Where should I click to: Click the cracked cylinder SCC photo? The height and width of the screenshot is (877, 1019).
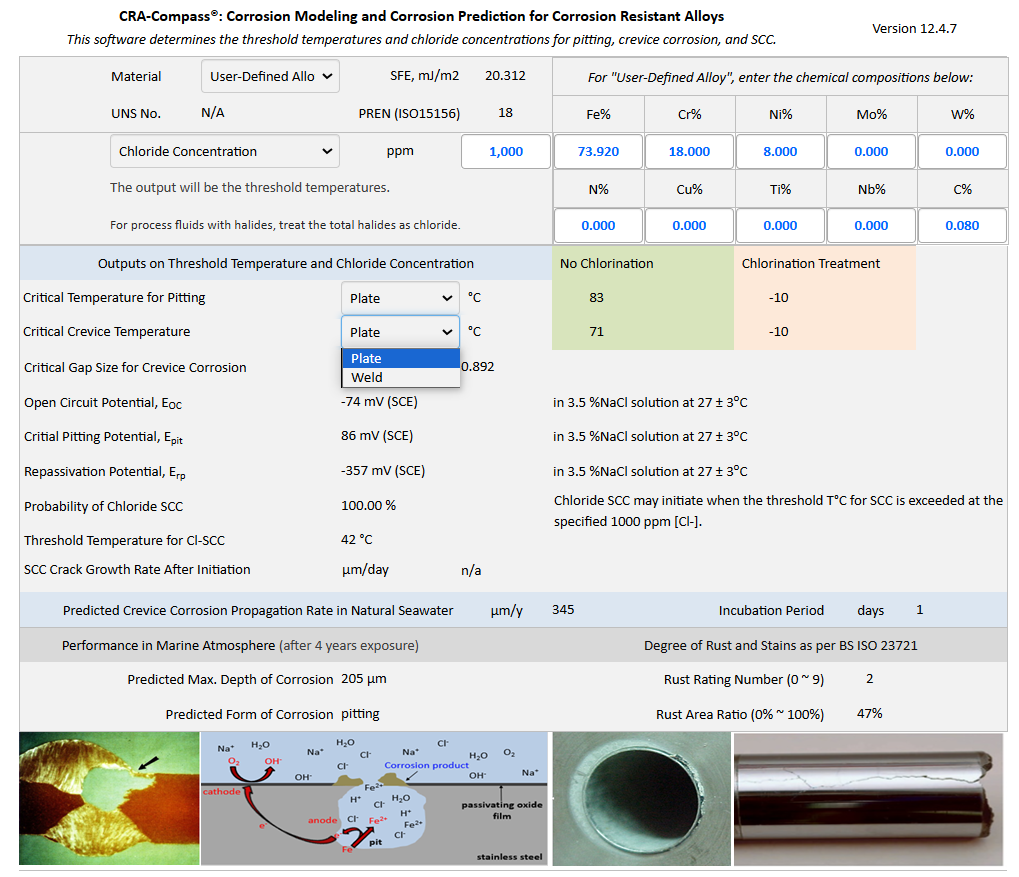click(x=868, y=800)
